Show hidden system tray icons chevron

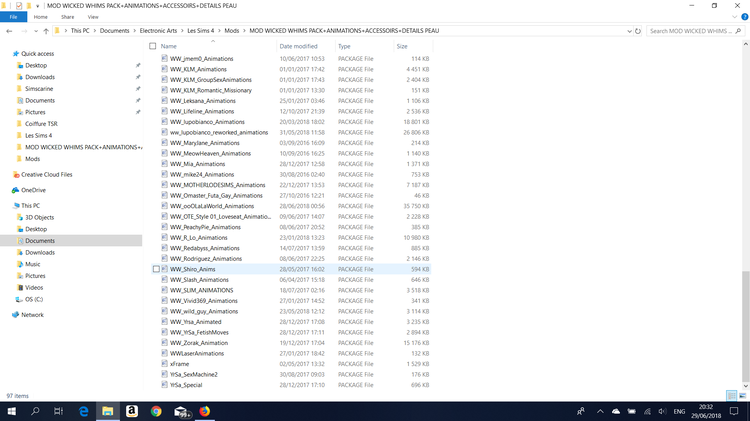coord(600,411)
